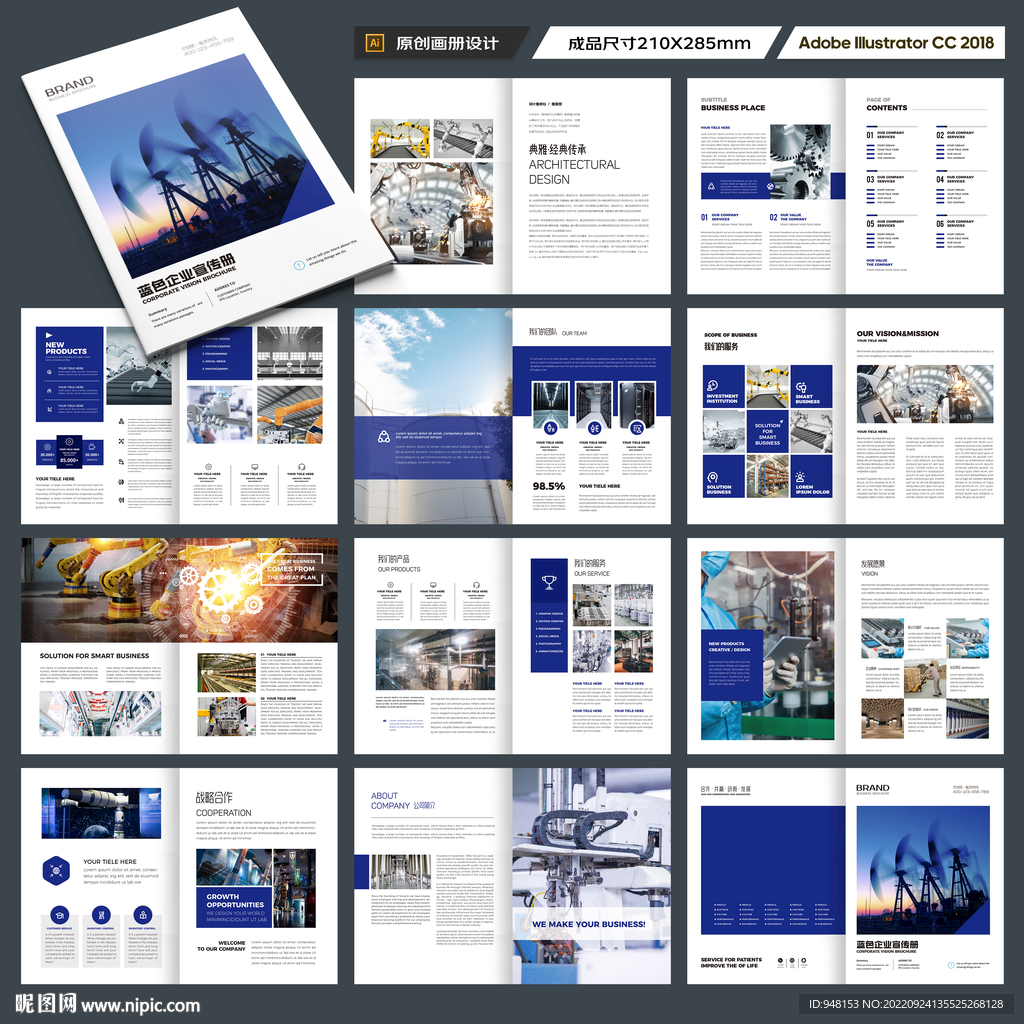Click the "ABOUT COMPANY" heading
1024x1024 pixels.
point(391,801)
